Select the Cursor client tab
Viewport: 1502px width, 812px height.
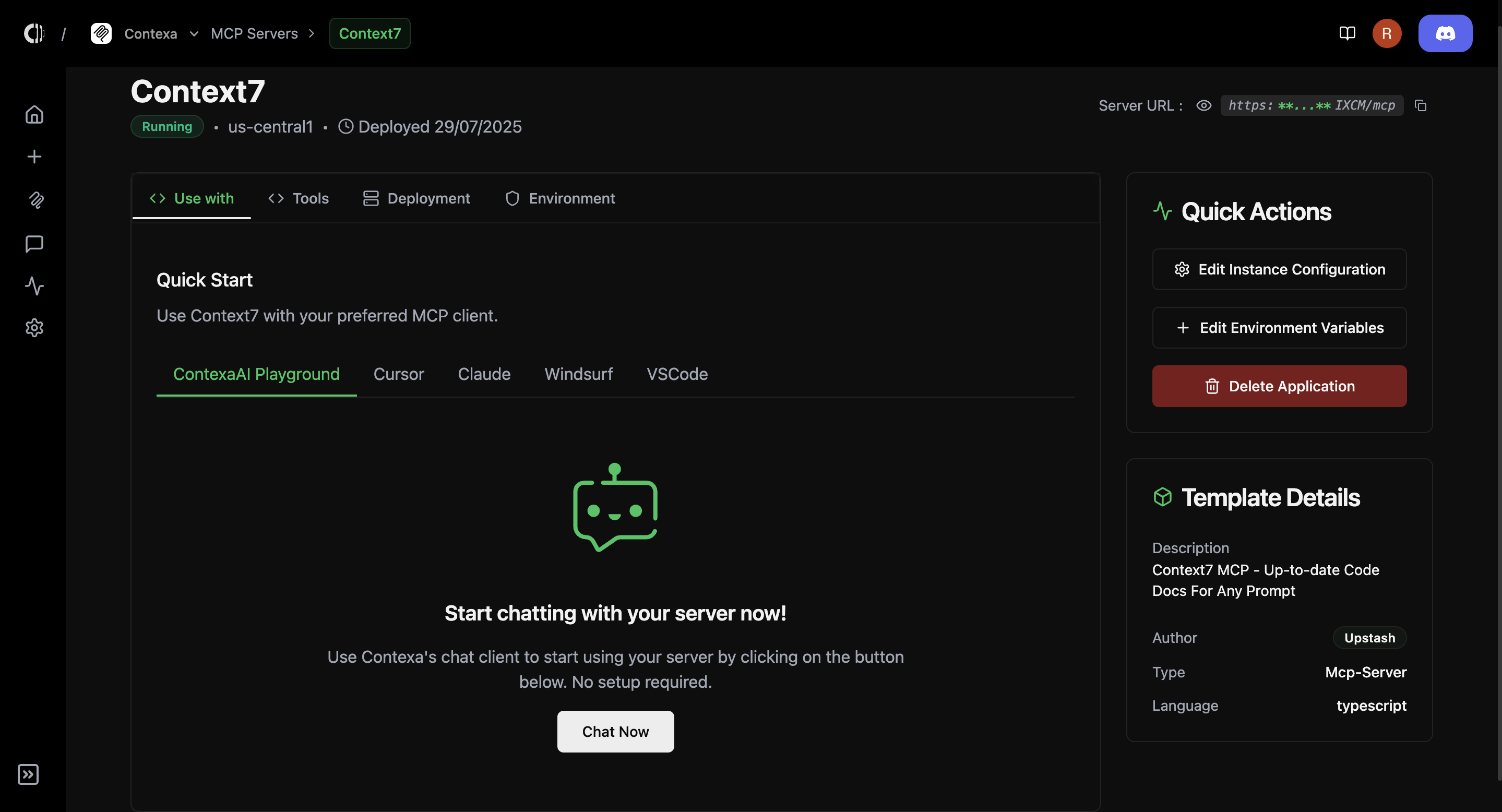pyautogui.click(x=399, y=374)
